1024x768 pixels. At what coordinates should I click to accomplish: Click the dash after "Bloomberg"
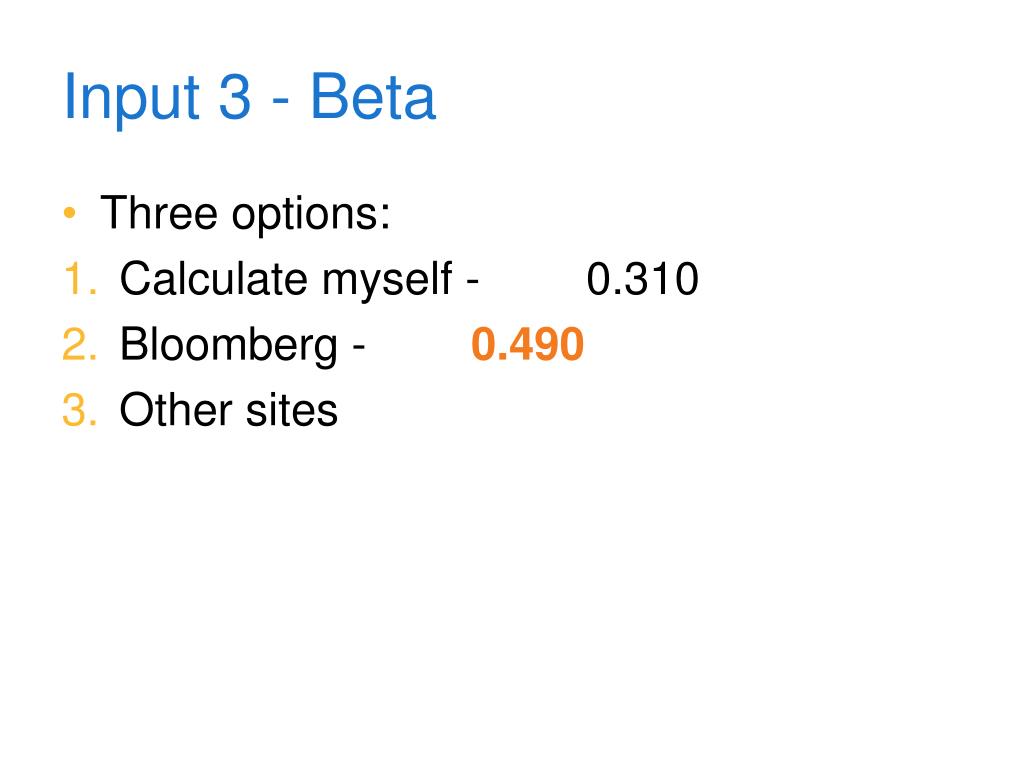tap(359, 347)
